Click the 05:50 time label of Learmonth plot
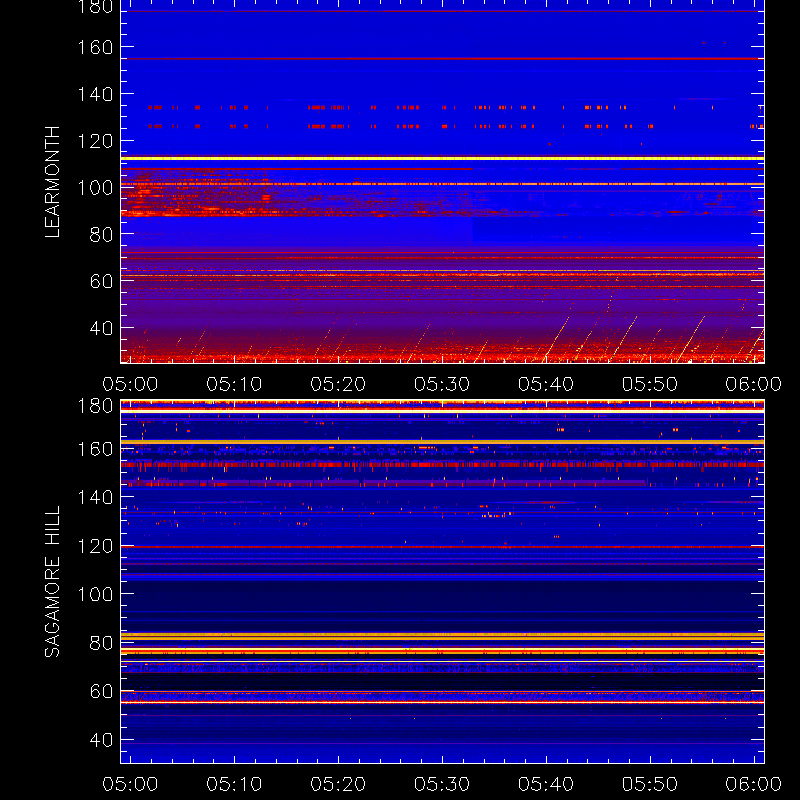The width and height of the screenshot is (800, 800). [649, 384]
